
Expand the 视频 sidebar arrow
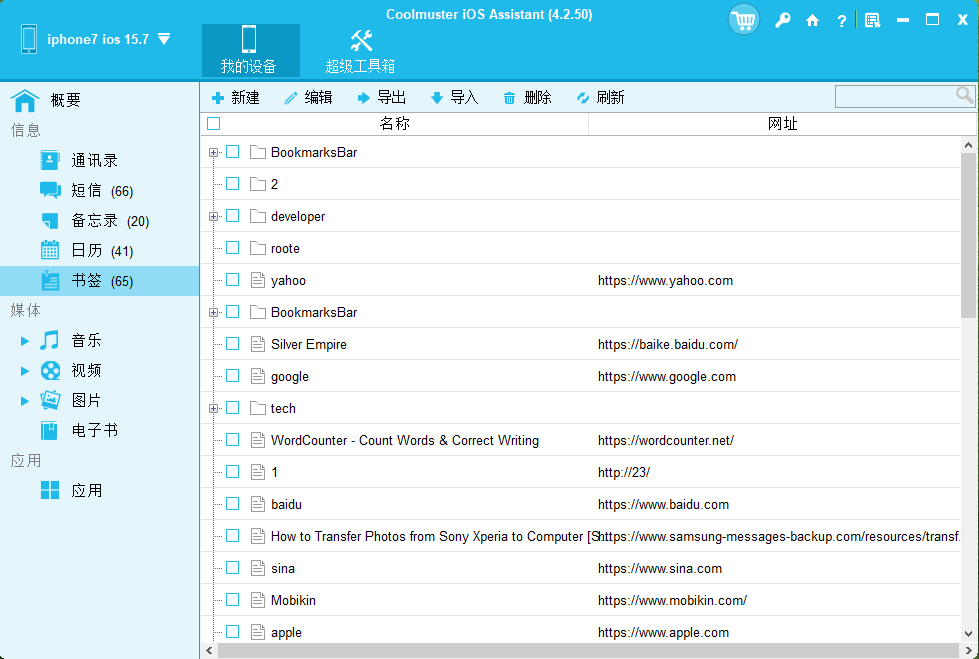[24, 371]
